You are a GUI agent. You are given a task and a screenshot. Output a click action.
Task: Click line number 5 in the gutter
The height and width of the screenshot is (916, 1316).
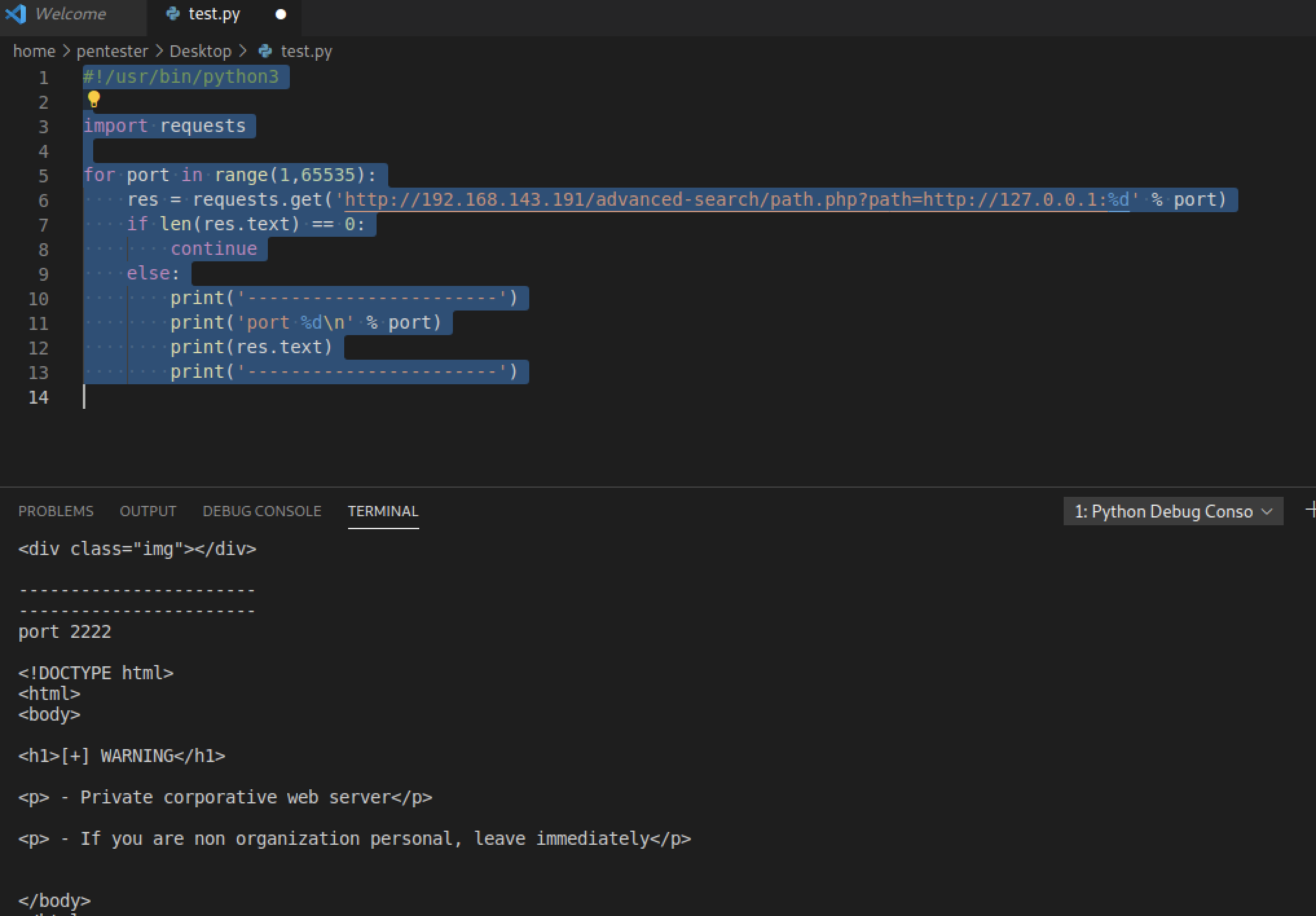pyautogui.click(x=43, y=176)
